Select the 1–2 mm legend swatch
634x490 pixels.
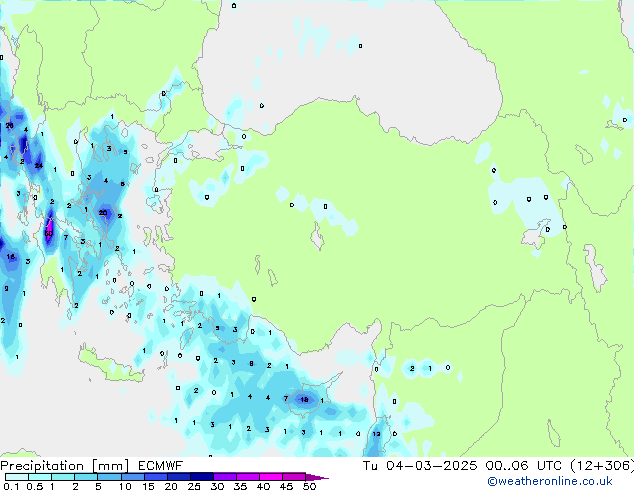coord(63,477)
